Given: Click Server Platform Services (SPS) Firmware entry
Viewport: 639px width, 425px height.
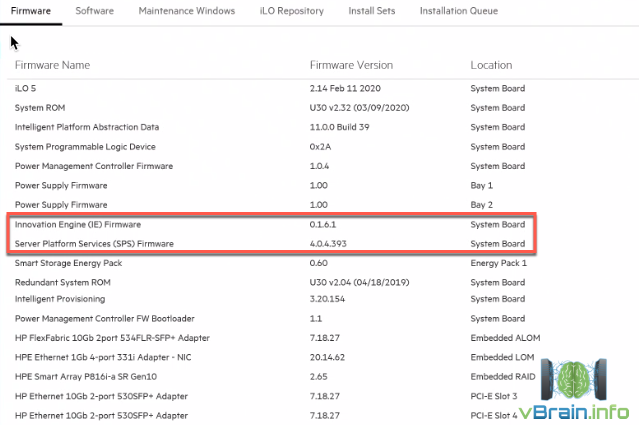Looking at the screenshot, I should [x=94, y=244].
